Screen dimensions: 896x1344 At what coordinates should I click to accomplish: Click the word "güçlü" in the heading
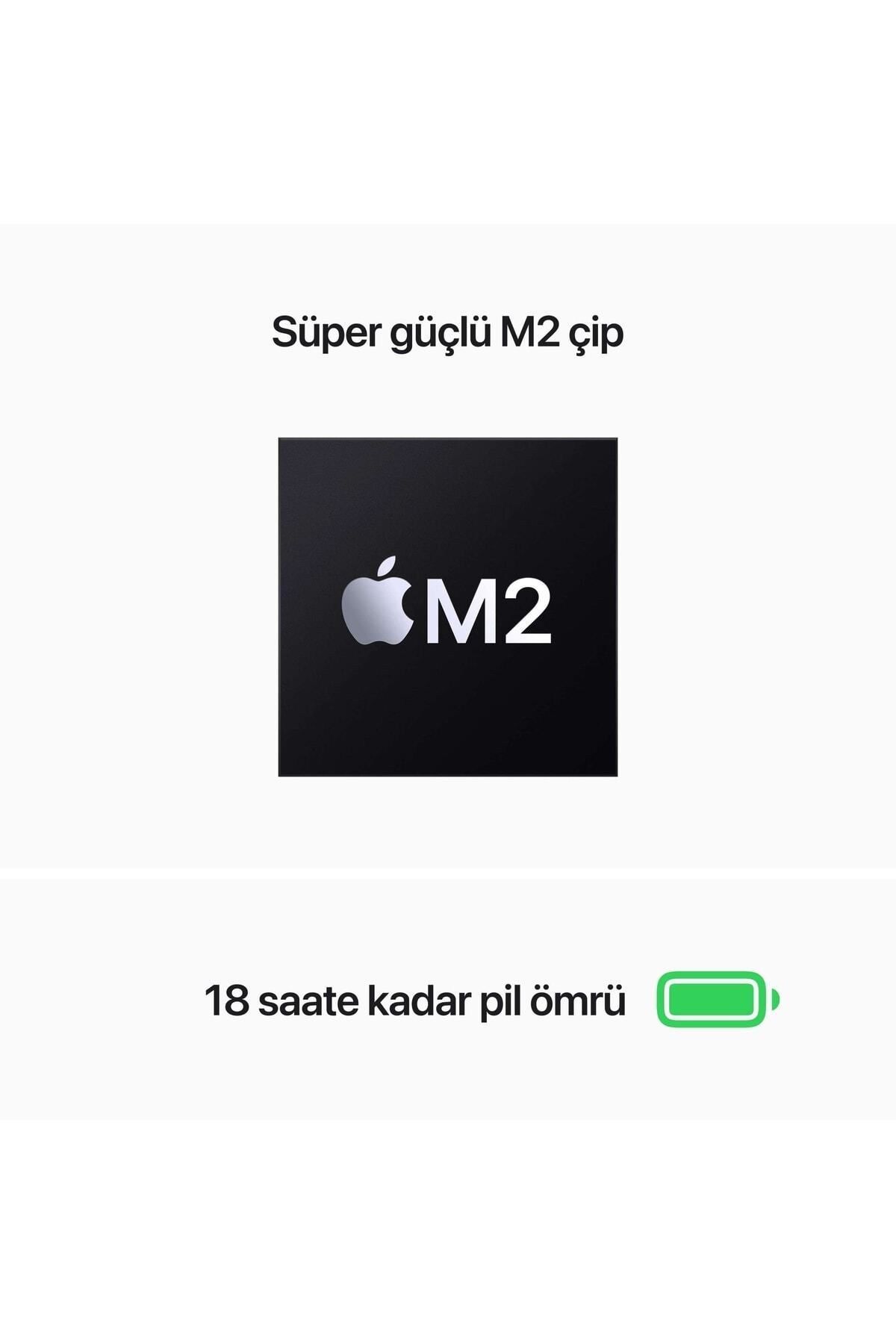coord(441,335)
